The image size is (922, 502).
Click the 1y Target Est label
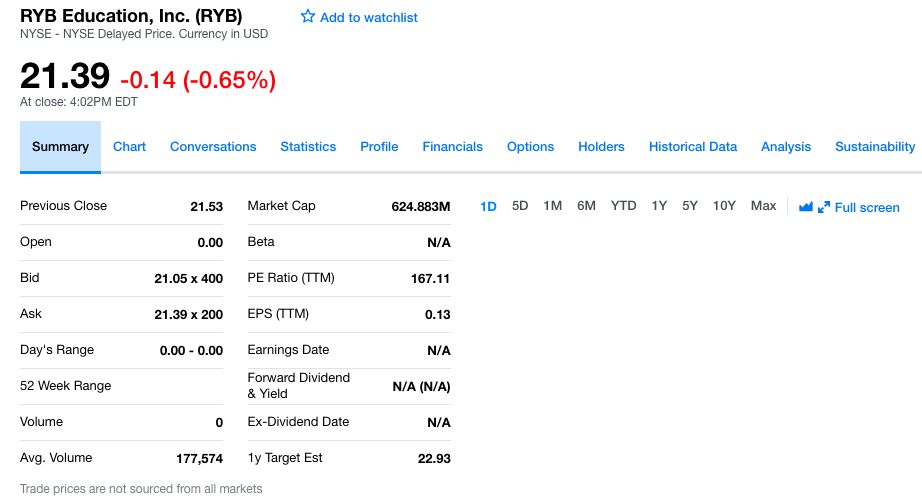(285, 458)
